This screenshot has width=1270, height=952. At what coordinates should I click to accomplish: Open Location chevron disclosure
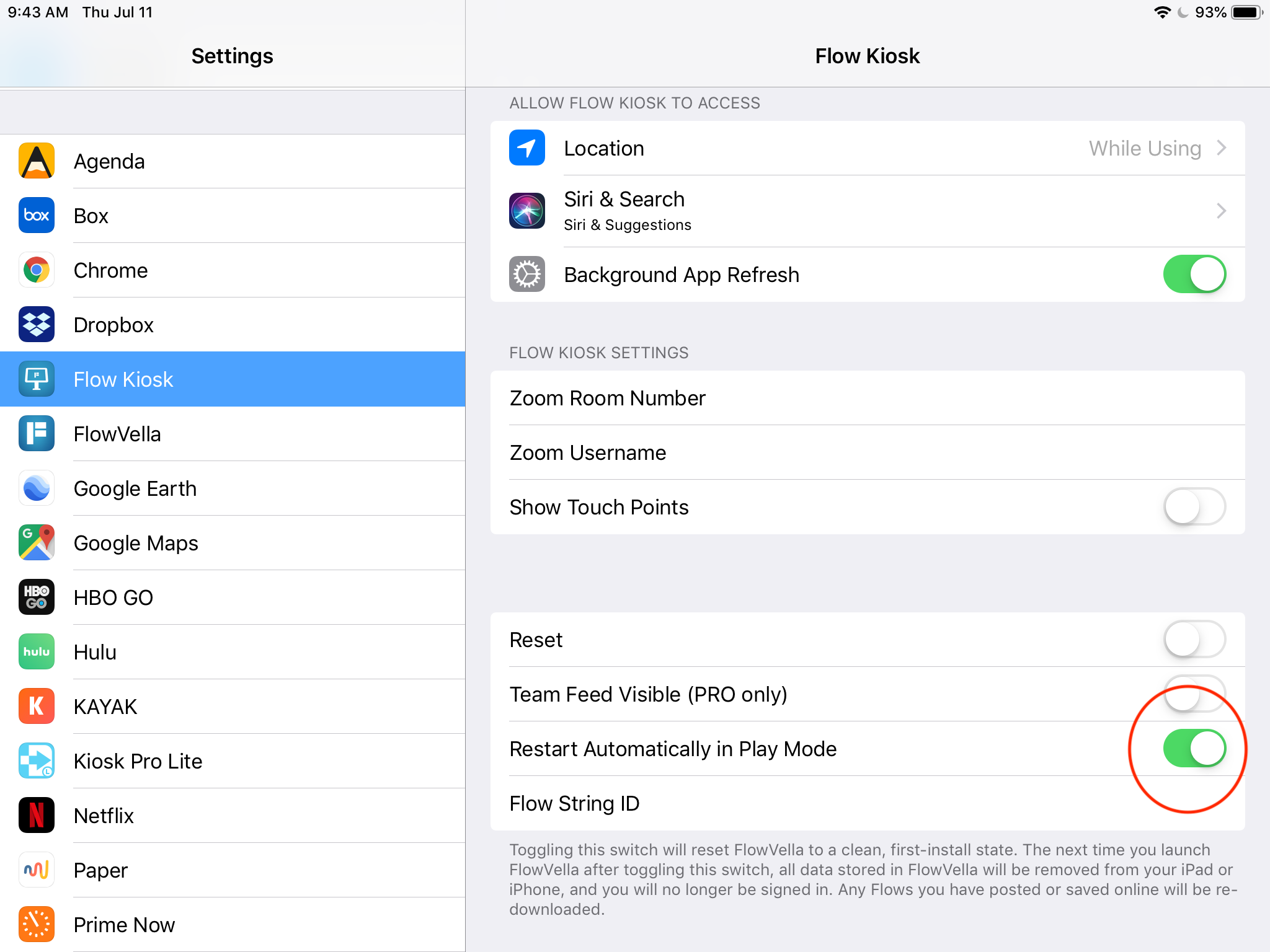click(1222, 148)
